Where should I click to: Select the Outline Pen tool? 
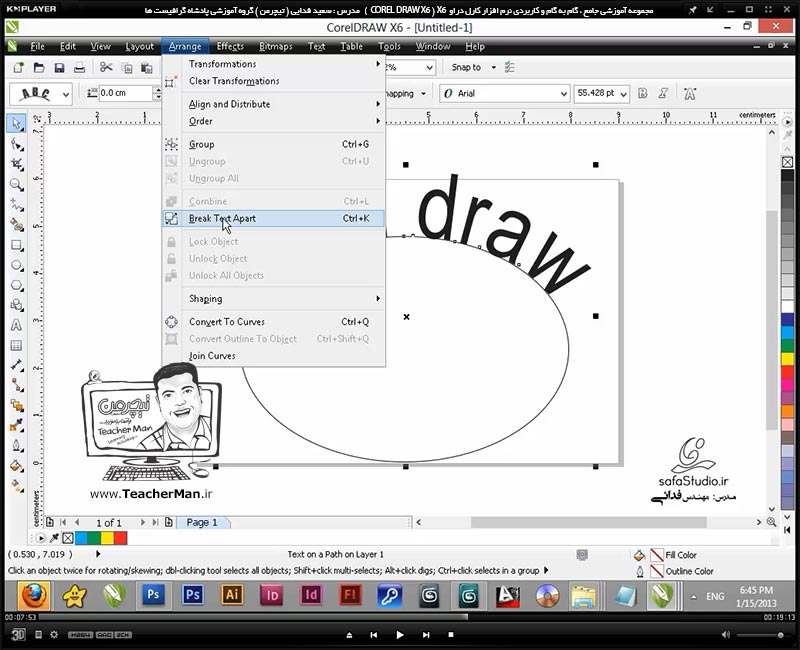tap(16, 445)
